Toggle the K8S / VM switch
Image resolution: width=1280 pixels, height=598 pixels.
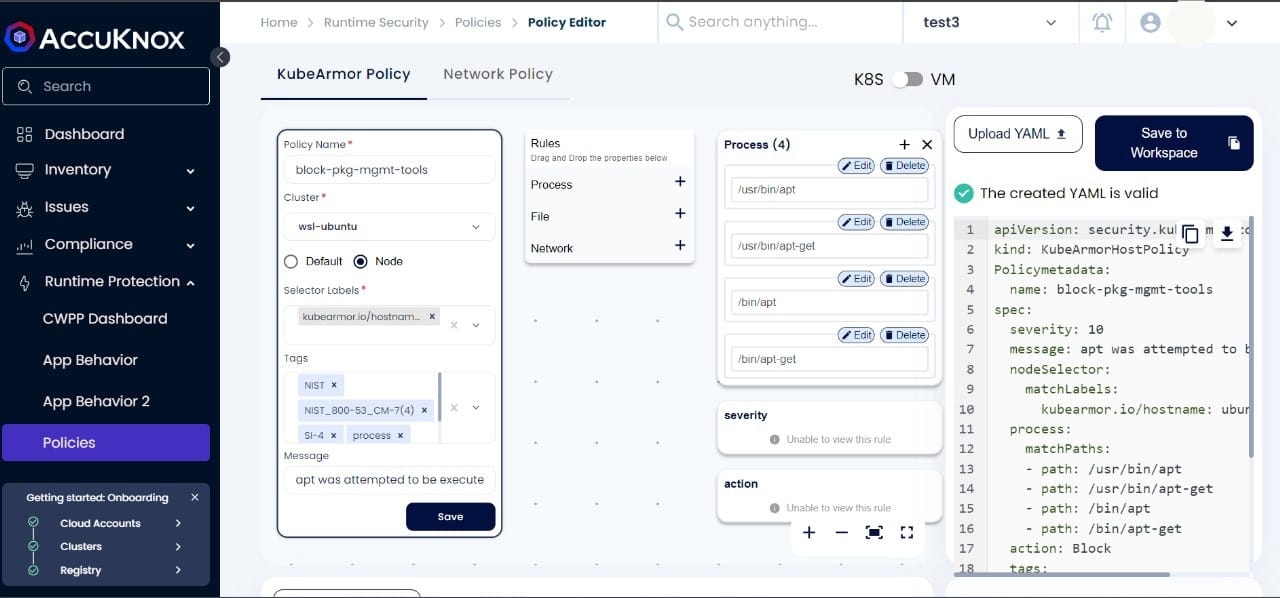click(x=907, y=79)
